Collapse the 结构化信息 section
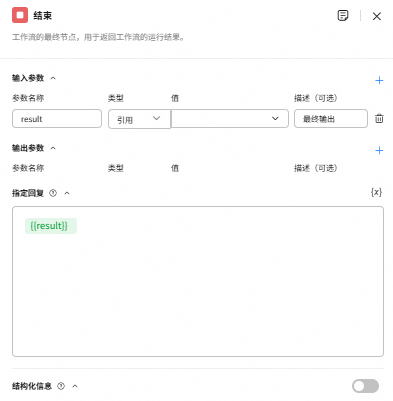 point(75,386)
